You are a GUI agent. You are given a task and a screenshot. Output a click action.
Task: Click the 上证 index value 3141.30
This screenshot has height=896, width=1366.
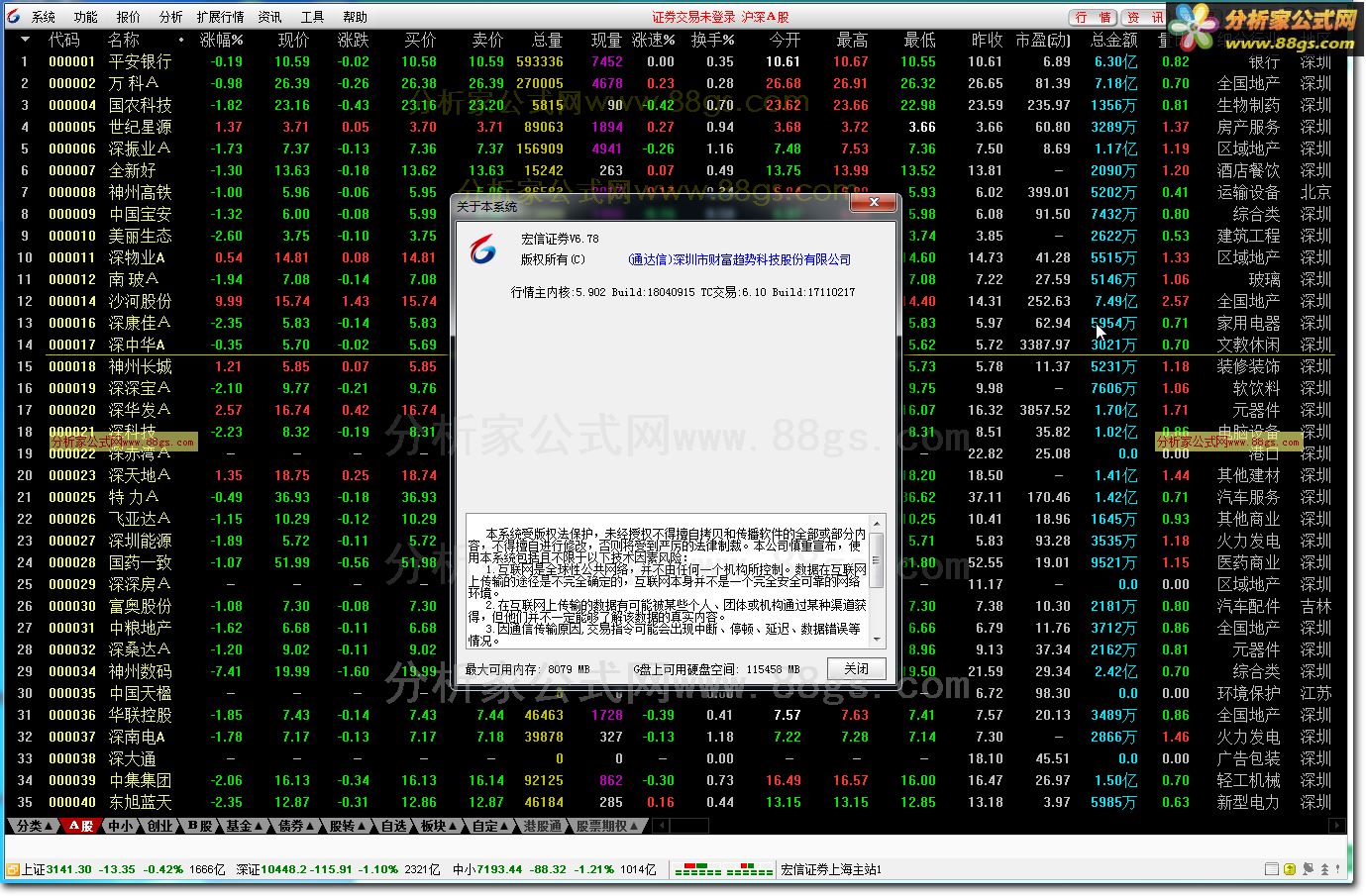(x=69, y=869)
